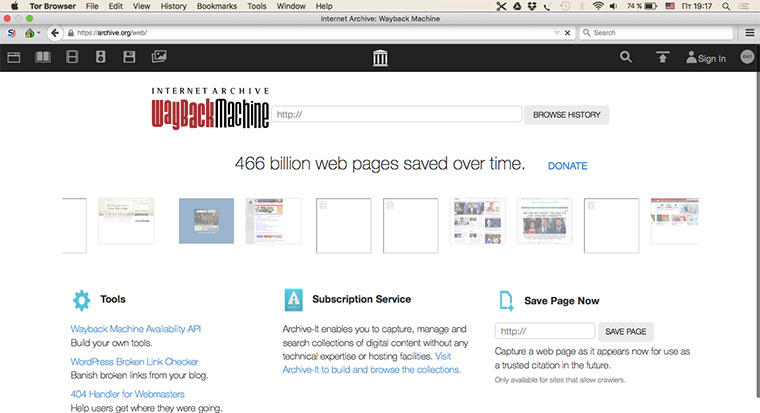
Task: Click the round EXIT badge in navbar
Action: pos(747,57)
